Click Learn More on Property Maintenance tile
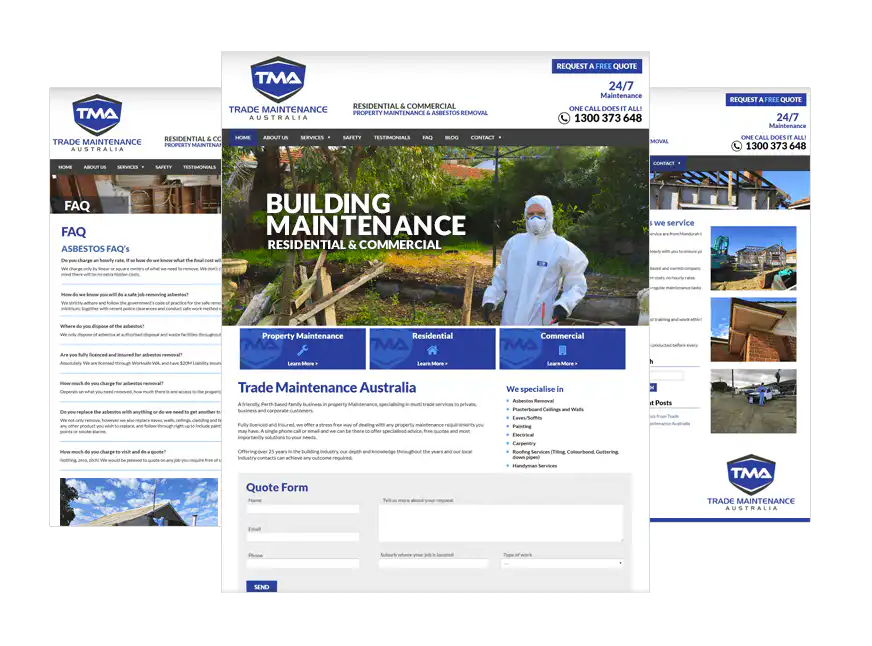Screen dimensions: 872x646 303,364
